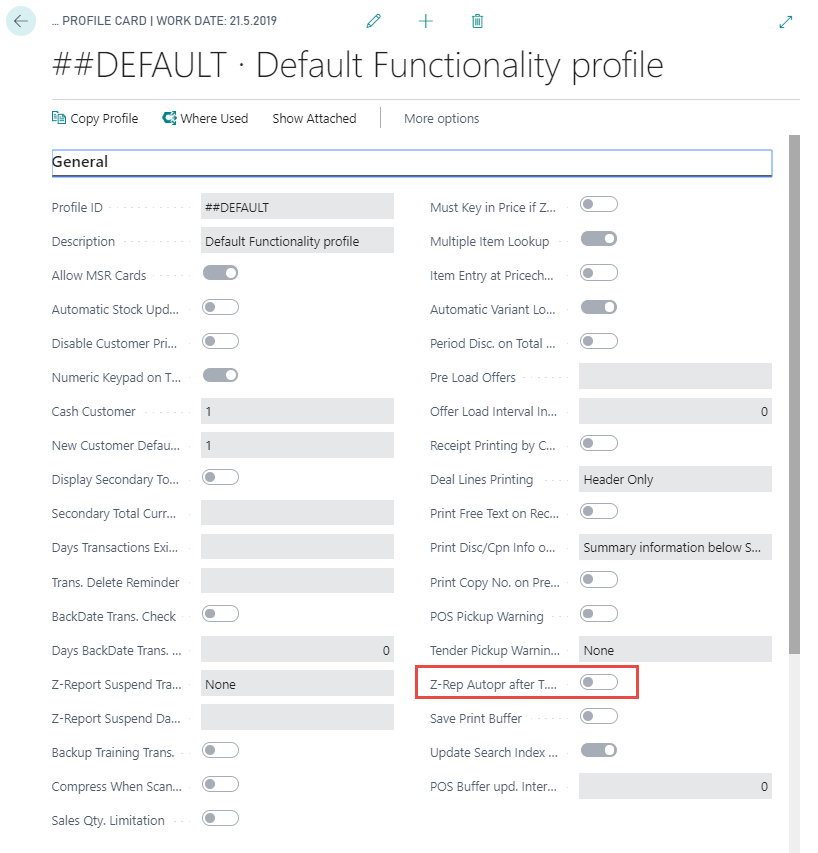Enable Save Print Buffer switch
818x853 pixels.
599,716
